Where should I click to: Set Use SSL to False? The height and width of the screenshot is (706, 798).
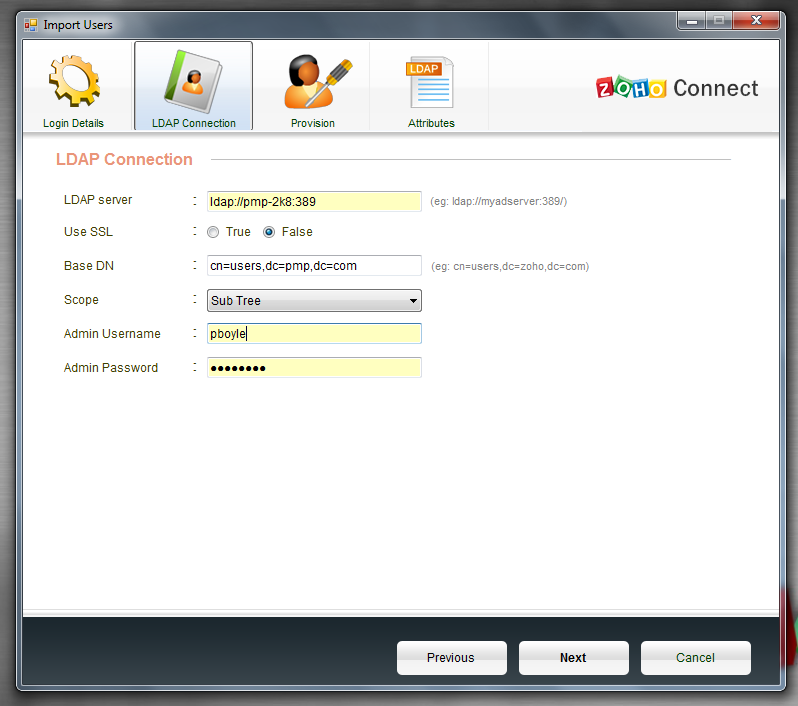269,232
